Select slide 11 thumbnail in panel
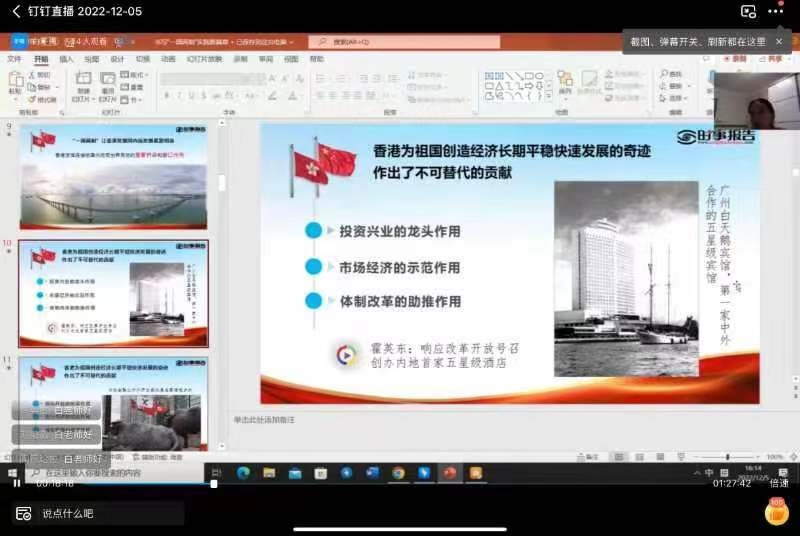This screenshot has height=536, width=800. [x=113, y=404]
